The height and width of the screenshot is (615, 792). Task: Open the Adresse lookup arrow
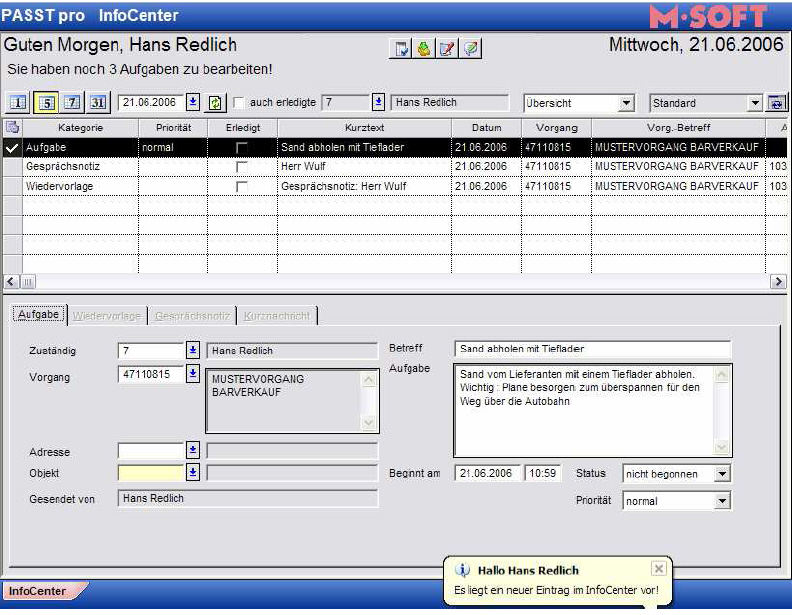[x=192, y=450]
